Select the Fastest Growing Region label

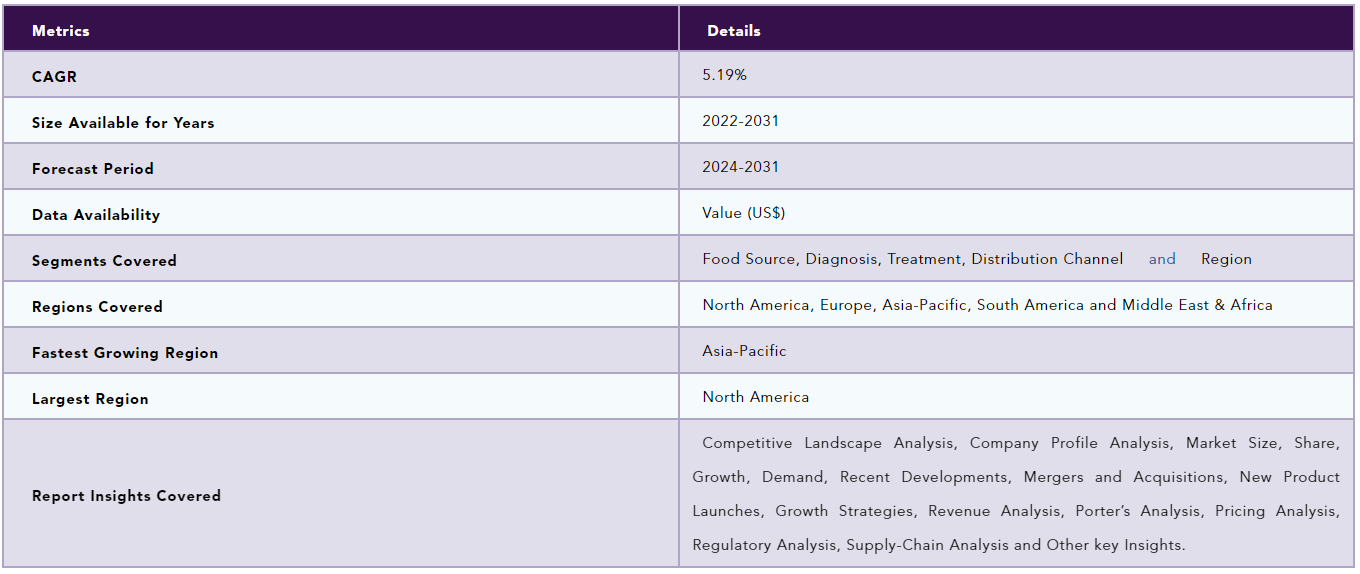[x=125, y=353]
